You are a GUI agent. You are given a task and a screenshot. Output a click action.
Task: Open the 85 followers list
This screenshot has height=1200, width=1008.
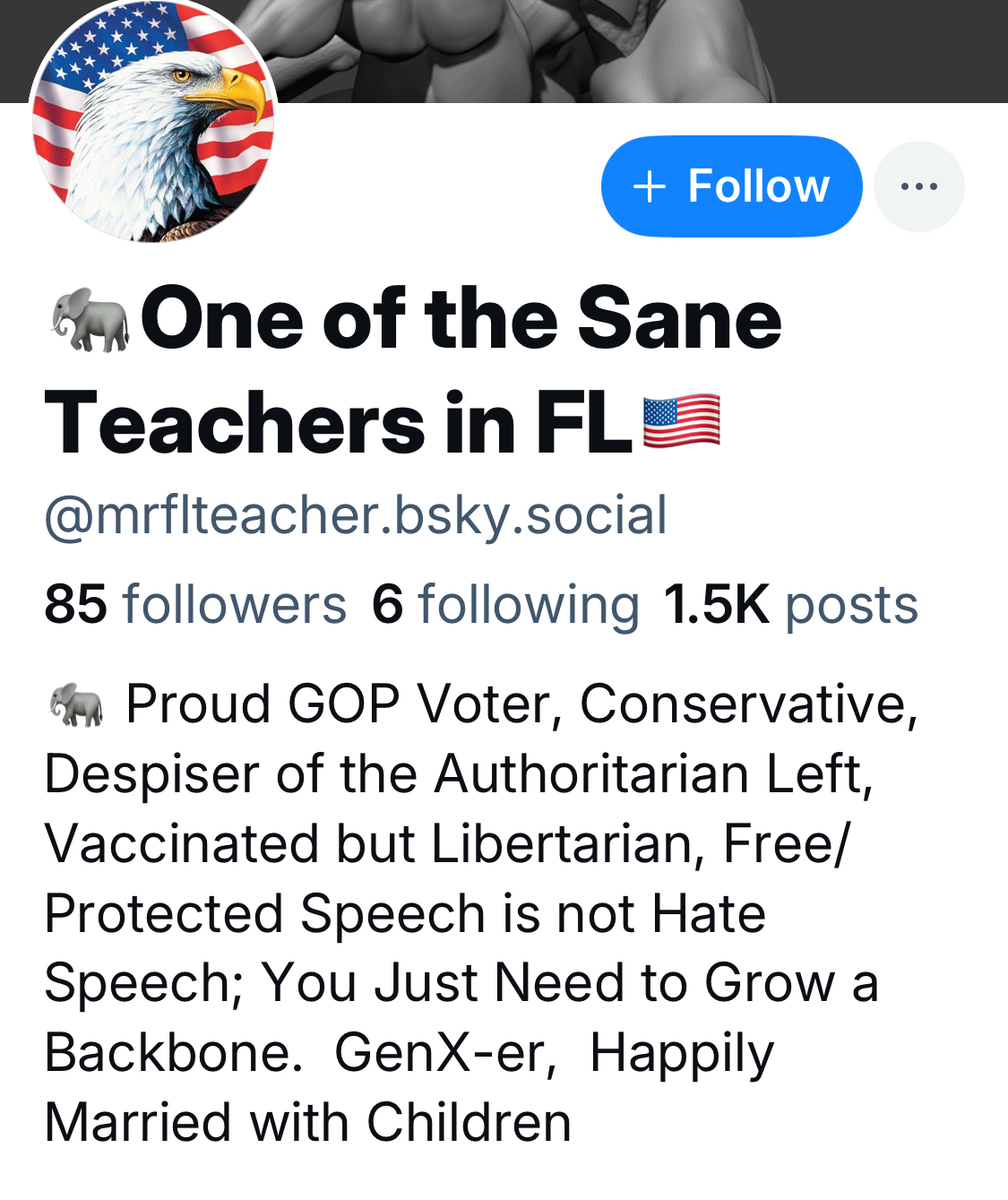(x=194, y=604)
